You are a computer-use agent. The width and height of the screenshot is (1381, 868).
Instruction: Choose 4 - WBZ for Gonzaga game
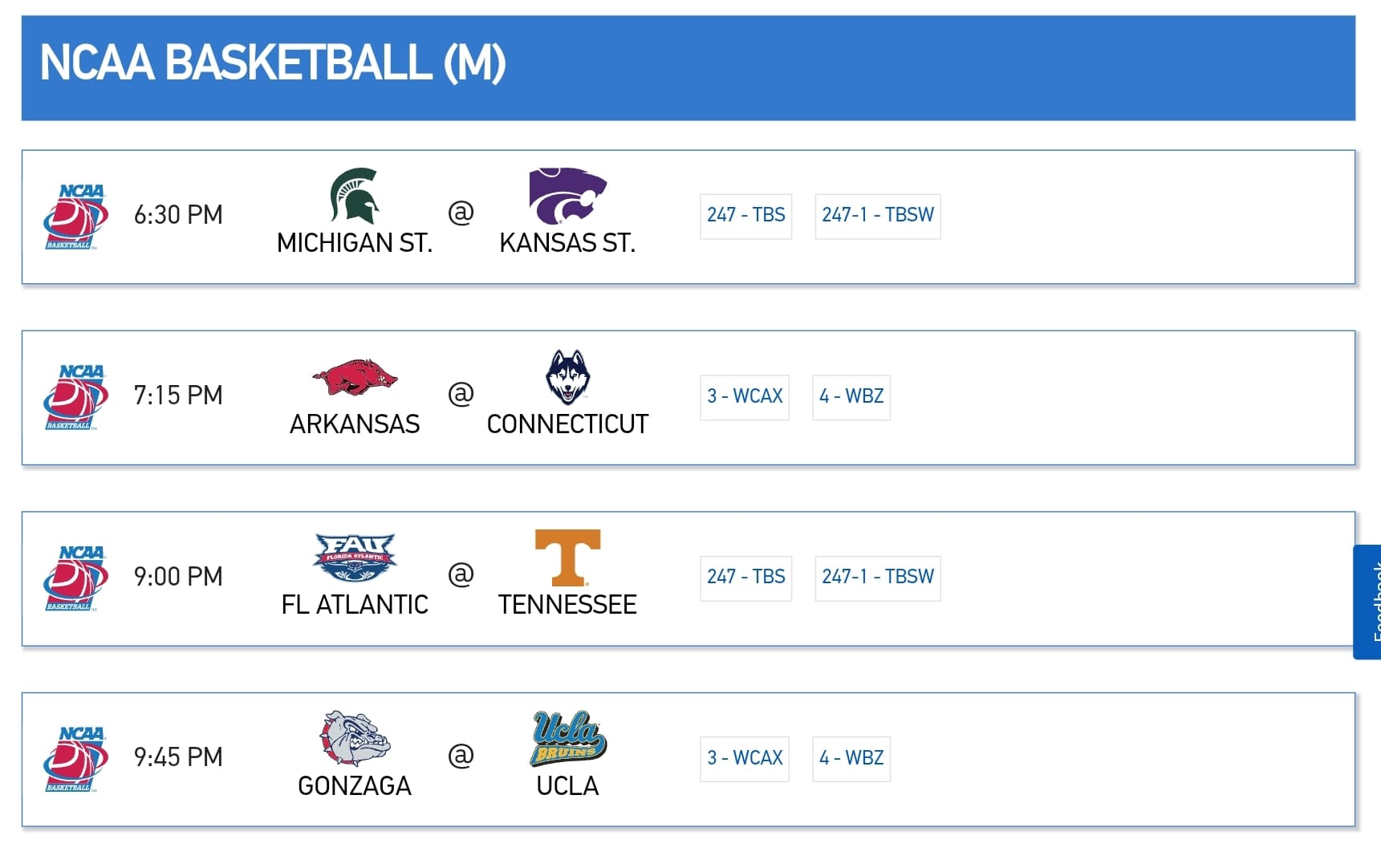pyautogui.click(x=851, y=759)
